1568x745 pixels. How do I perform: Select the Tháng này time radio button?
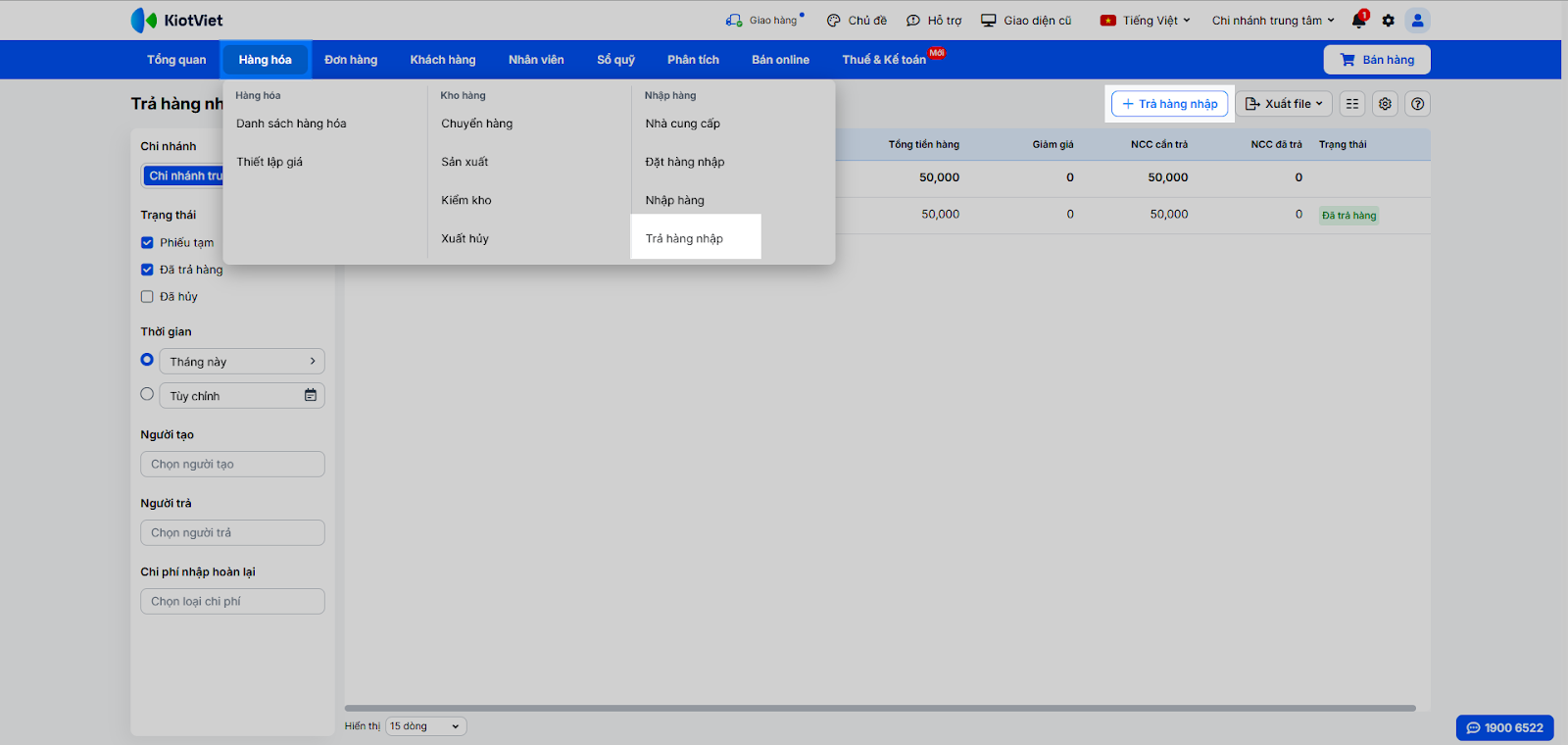147,360
